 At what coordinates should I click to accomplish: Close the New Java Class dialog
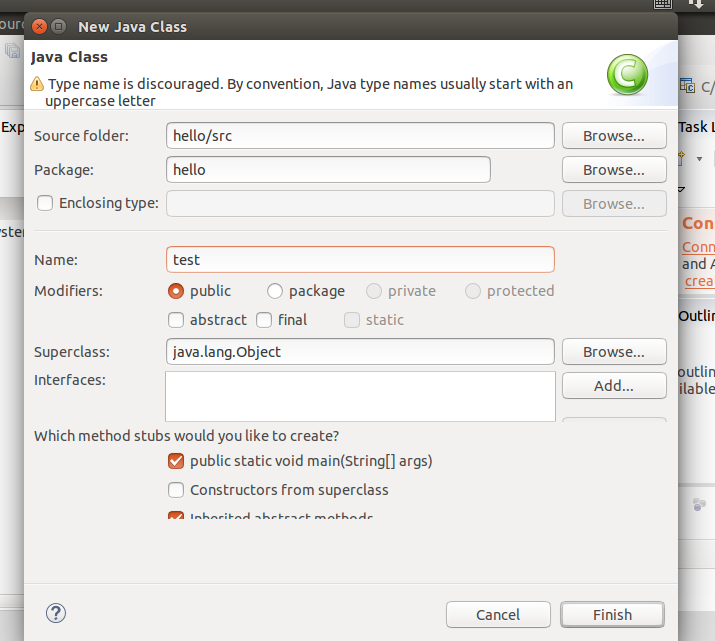click(38, 27)
